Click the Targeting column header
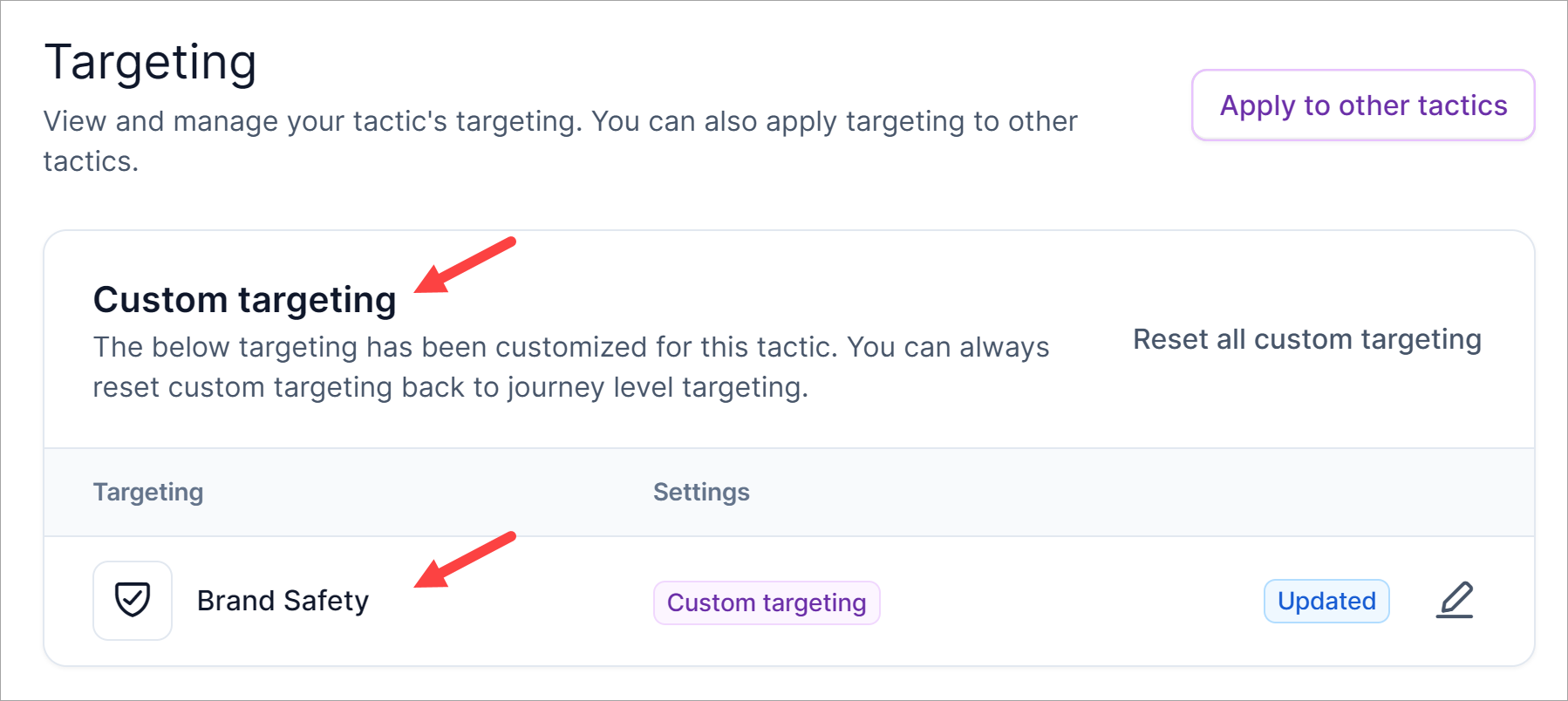Viewport: 1568px width, 701px height. [x=148, y=492]
